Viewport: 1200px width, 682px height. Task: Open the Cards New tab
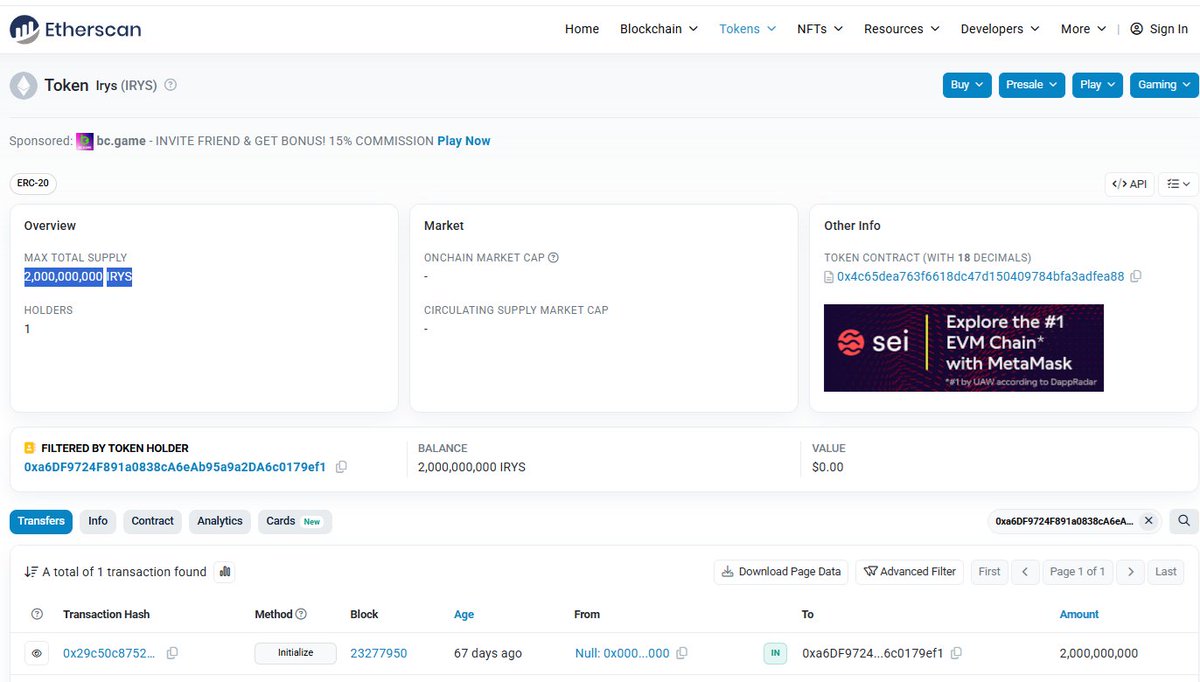tap(294, 521)
